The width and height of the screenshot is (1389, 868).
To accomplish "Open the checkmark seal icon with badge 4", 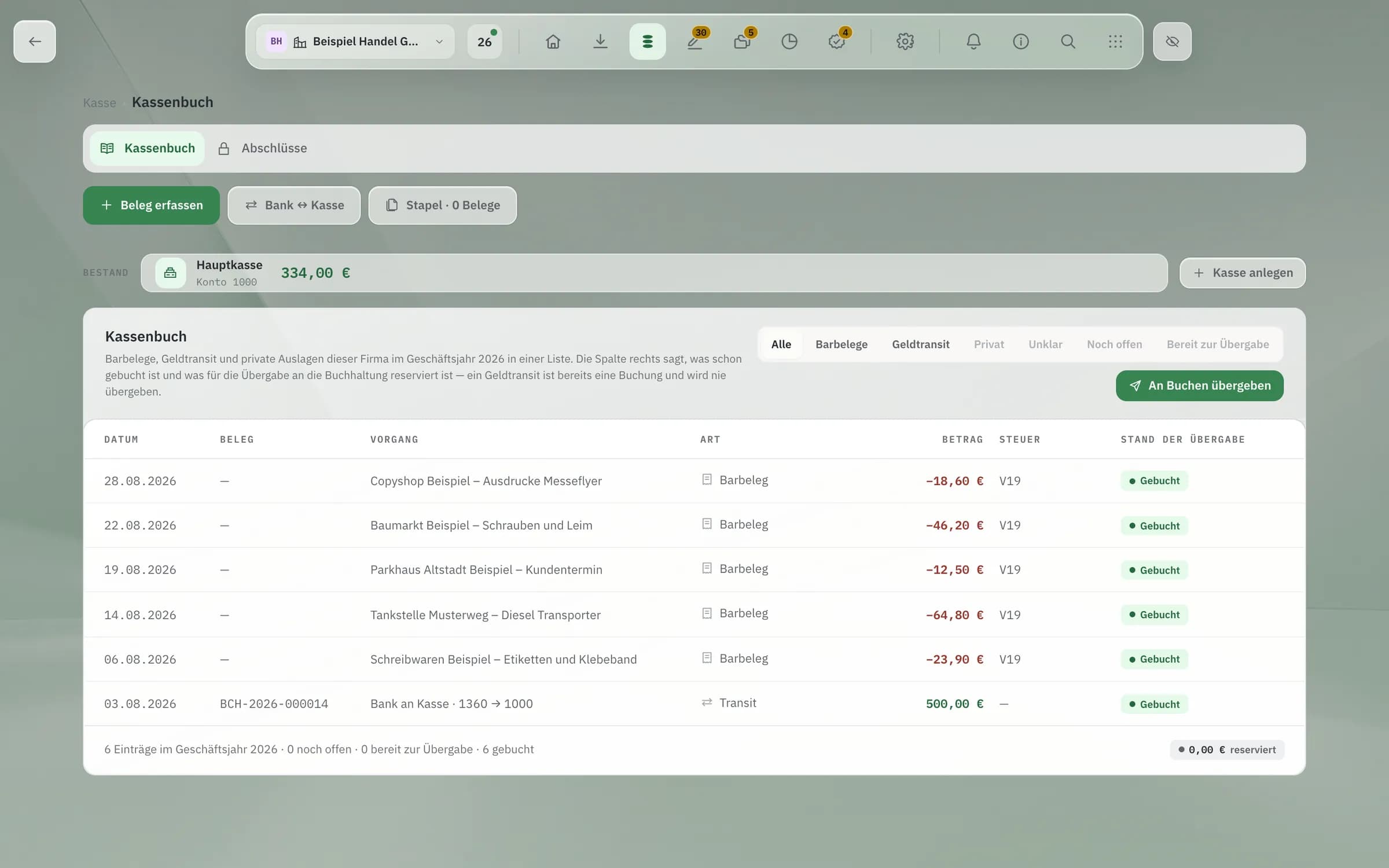I will pyautogui.click(x=837, y=42).
